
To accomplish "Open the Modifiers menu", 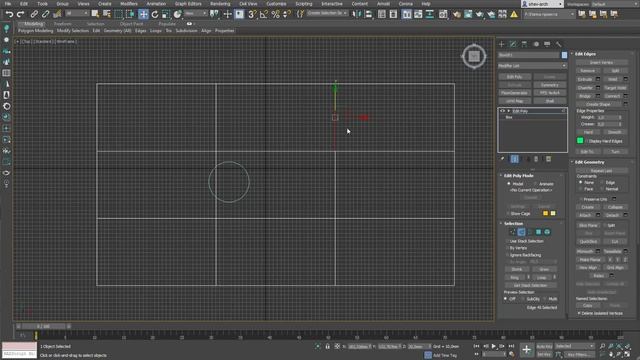I will (x=129, y=4).
